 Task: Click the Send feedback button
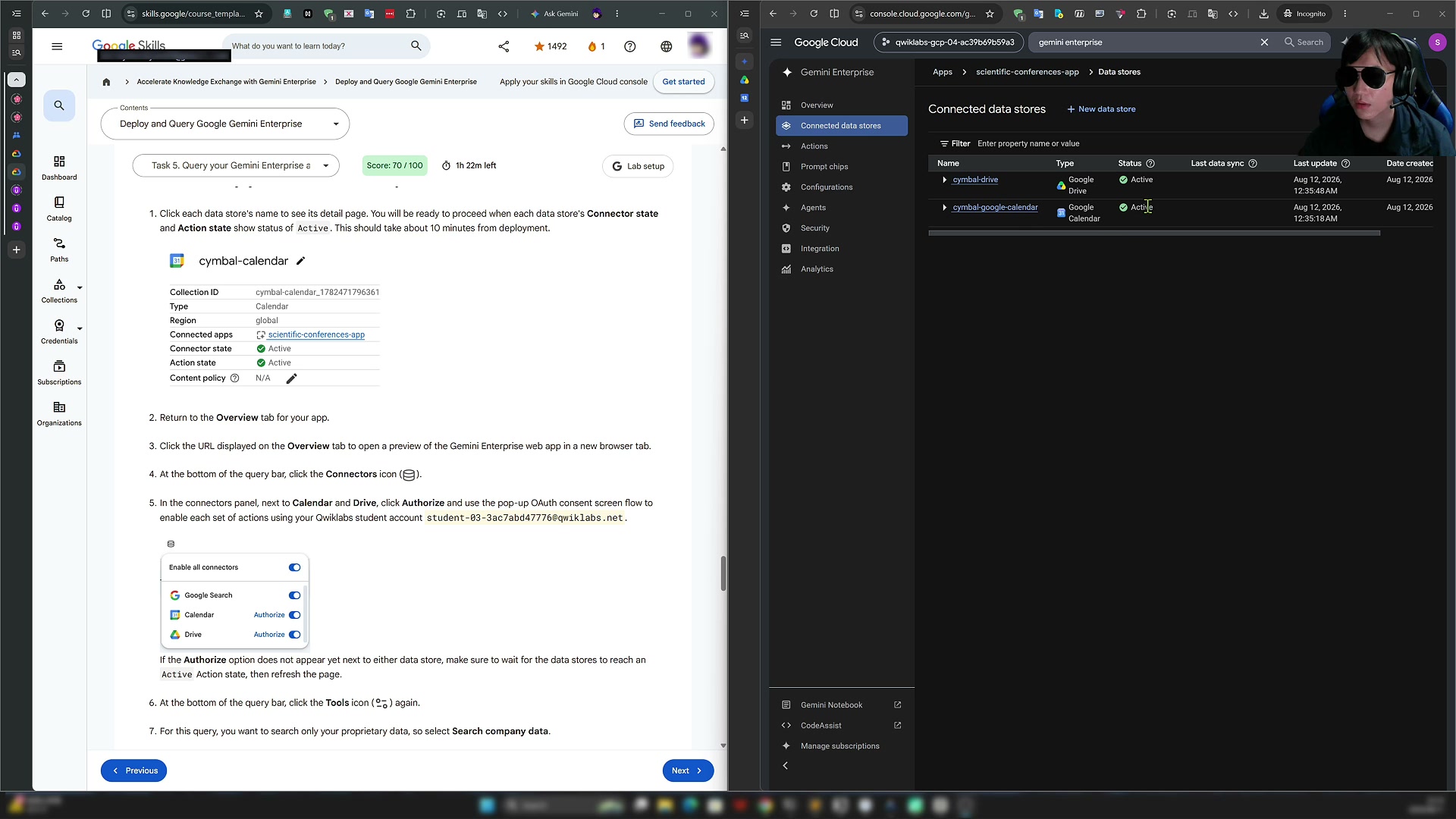coord(669,124)
